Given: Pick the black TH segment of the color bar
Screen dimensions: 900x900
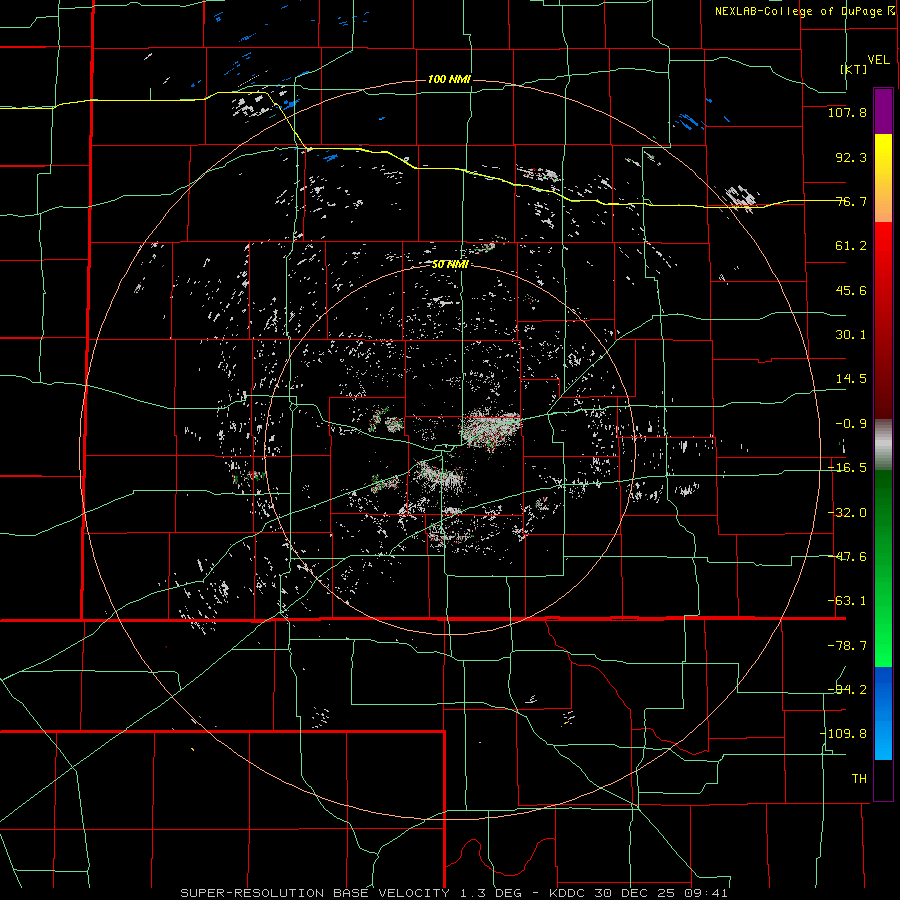Looking at the screenshot, I should point(883,779).
